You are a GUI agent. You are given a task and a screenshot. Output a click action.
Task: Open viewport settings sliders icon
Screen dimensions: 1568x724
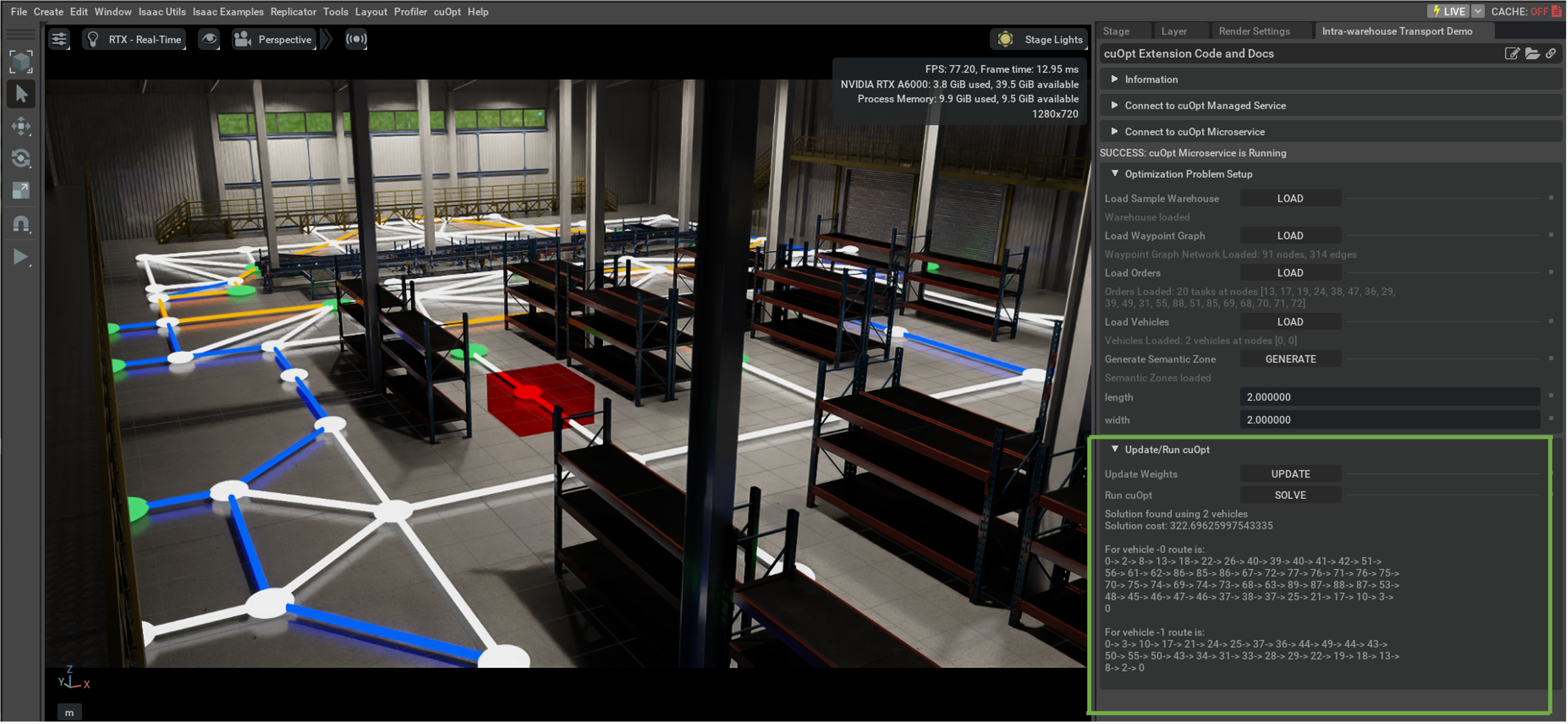59,39
